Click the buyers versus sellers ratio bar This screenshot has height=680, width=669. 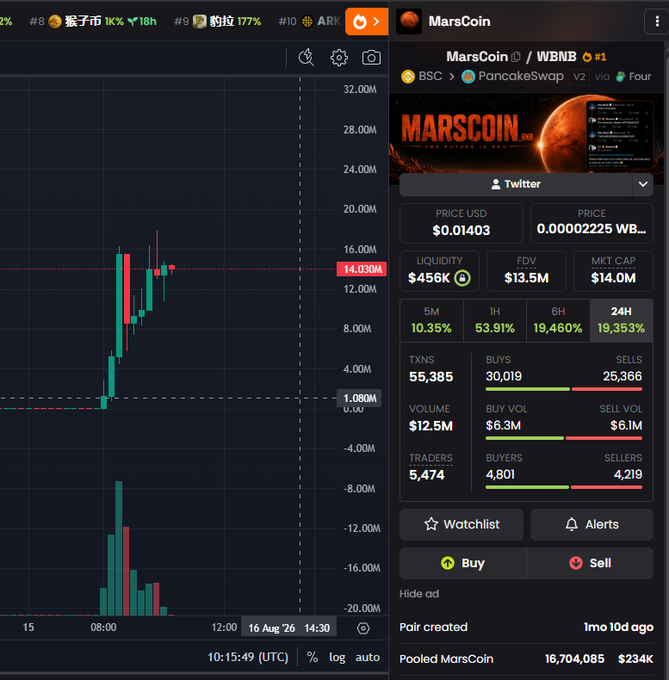564,487
